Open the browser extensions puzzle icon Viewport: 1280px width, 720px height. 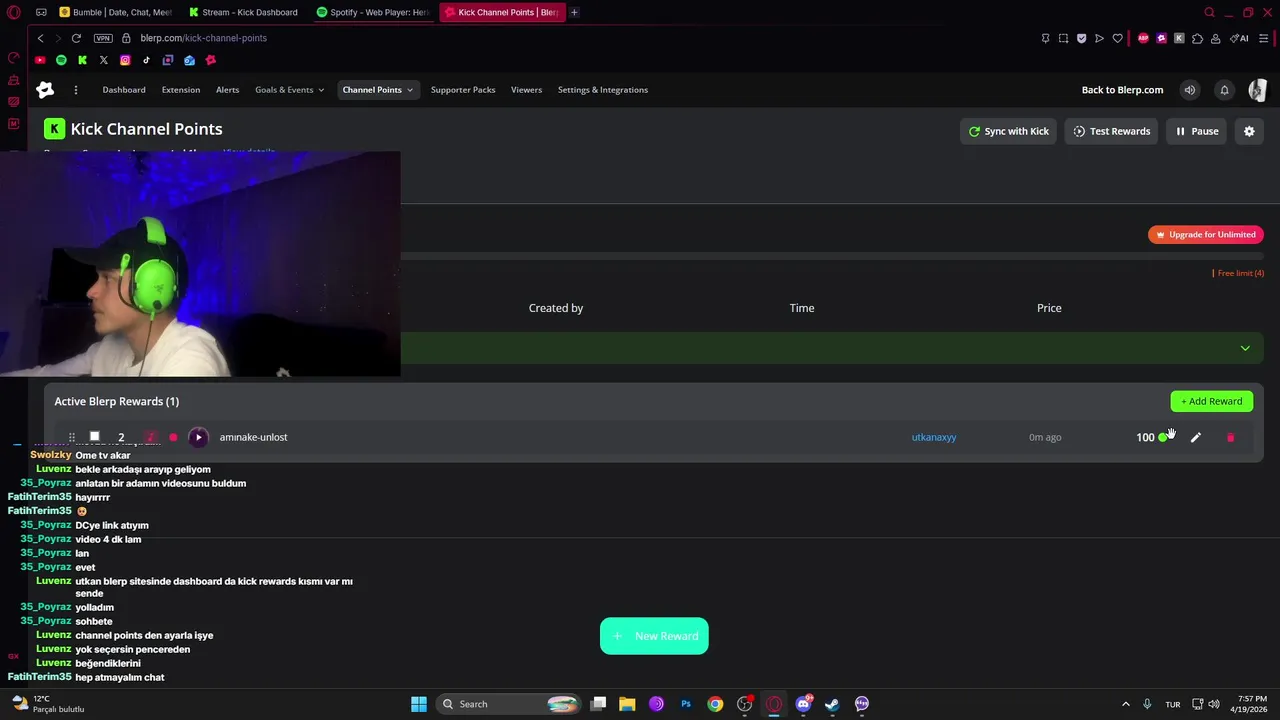[1197, 38]
